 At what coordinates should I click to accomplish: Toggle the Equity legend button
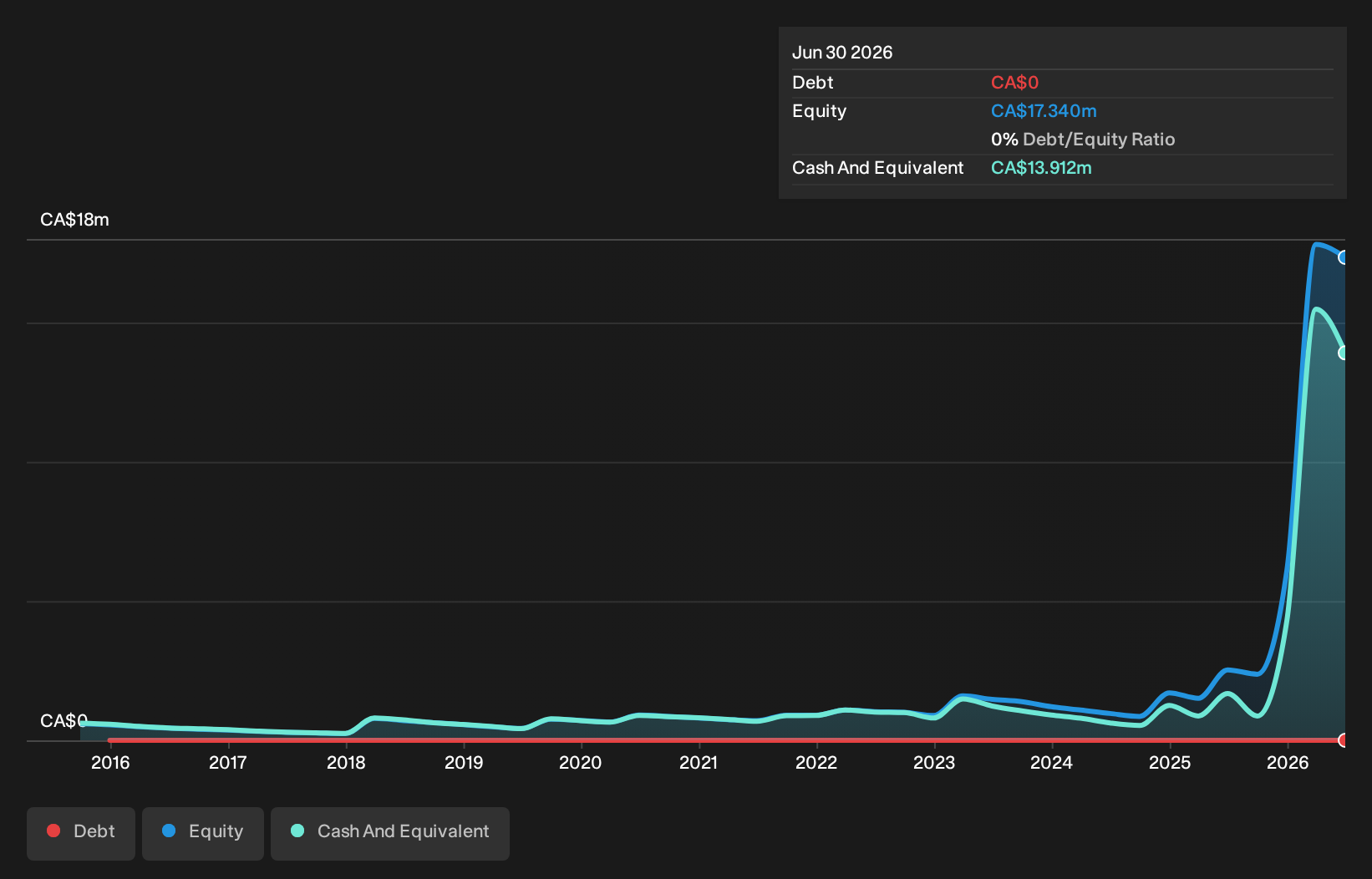point(203,833)
